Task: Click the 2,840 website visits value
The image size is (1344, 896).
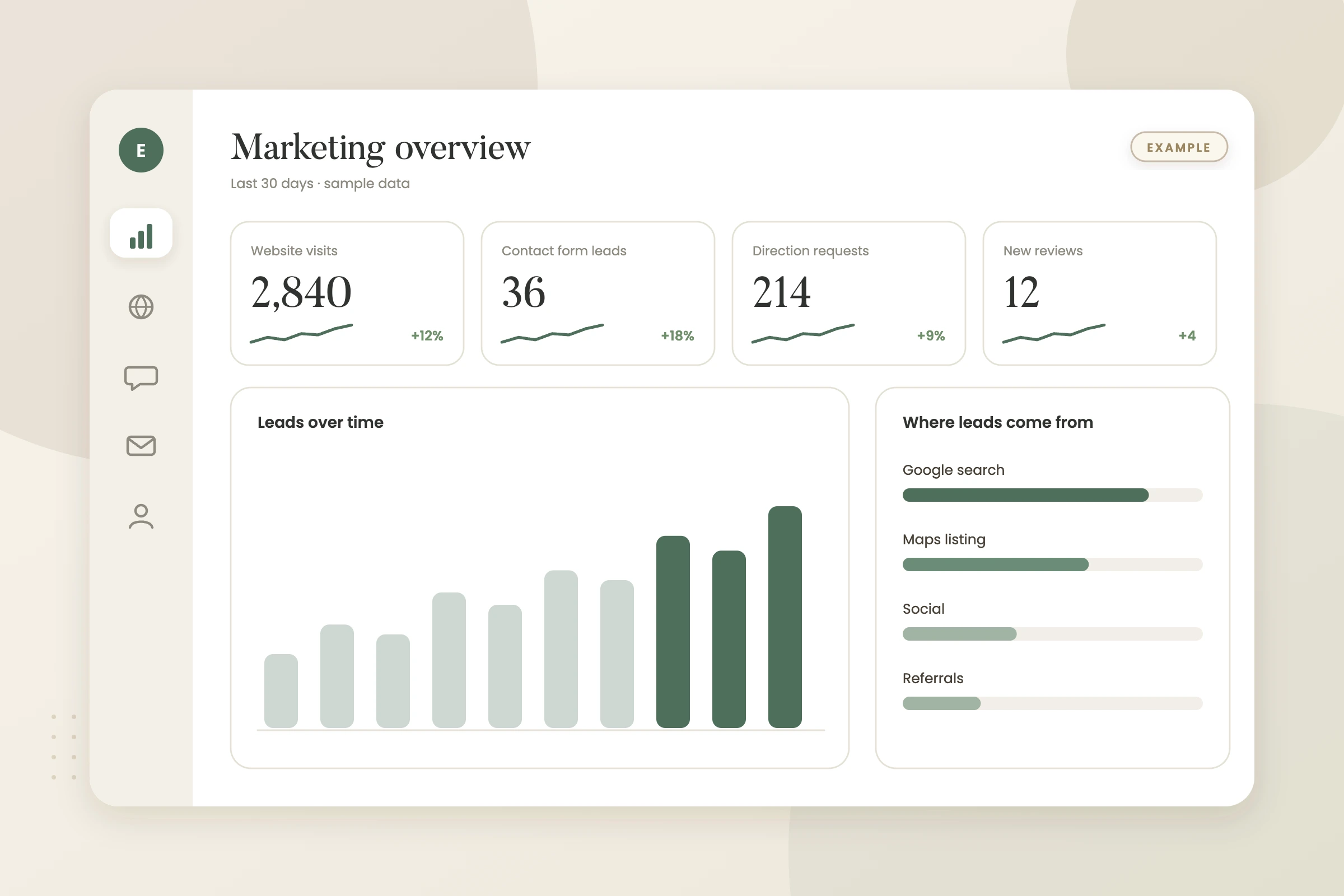Action: [301, 292]
